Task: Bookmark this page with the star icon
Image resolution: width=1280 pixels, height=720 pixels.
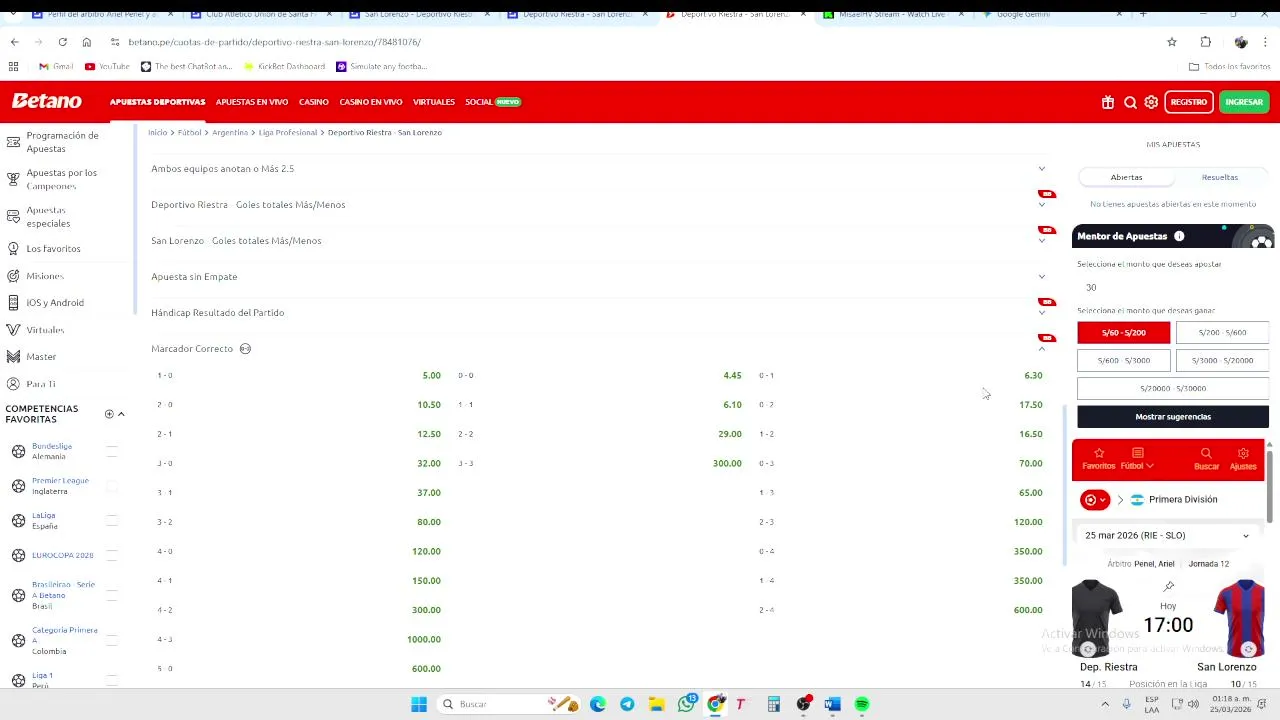Action: (x=1172, y=42)
